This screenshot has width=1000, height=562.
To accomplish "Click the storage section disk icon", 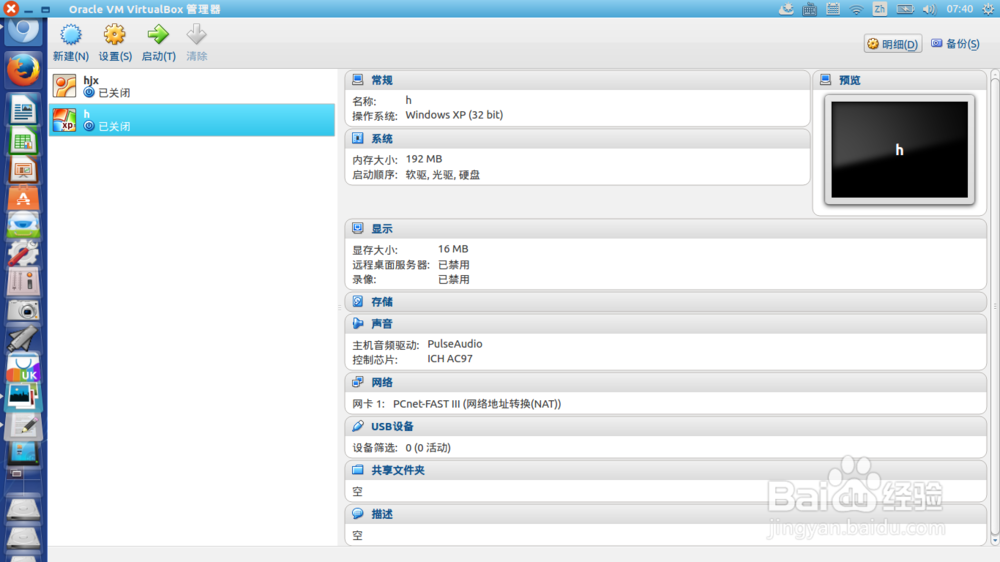I will coord(358,301).
